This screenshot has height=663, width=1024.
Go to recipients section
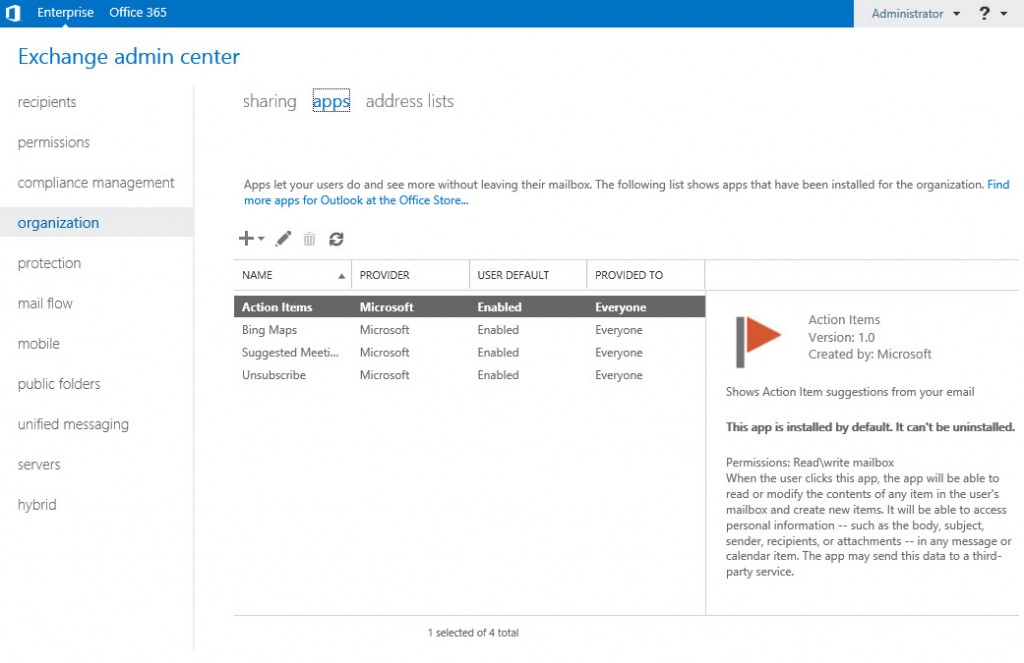tap(47, 103)
